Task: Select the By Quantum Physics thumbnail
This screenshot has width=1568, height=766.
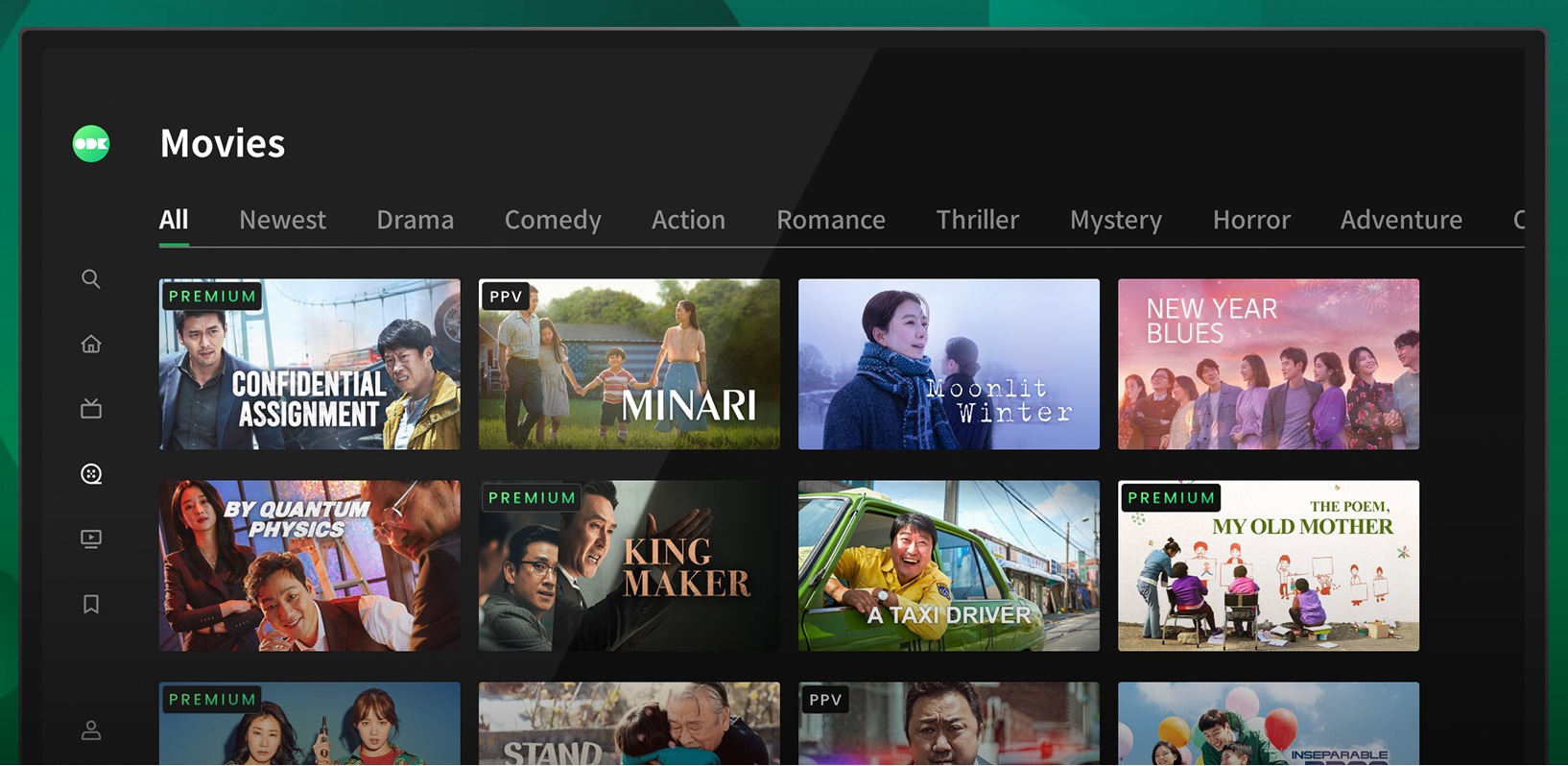Action: point(310,566)
